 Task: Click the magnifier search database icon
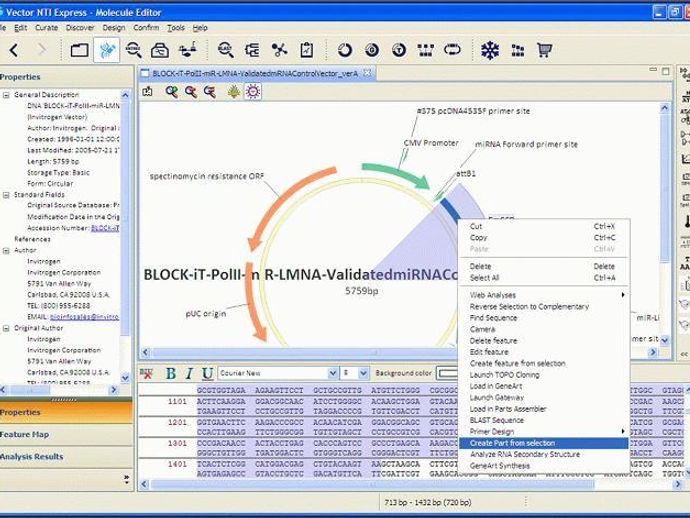(x=133, y=50)
